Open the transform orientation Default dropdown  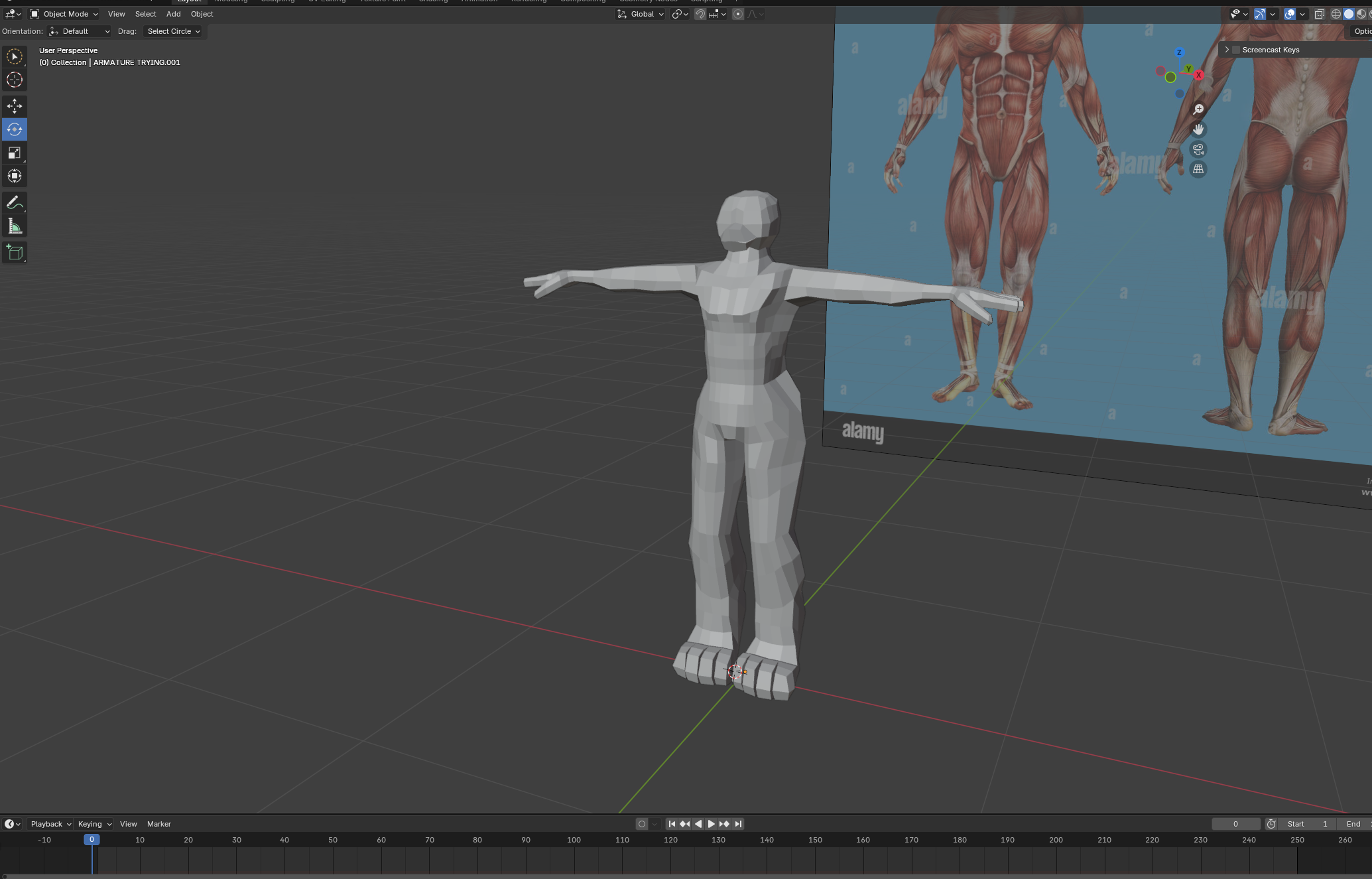(78, 31)
